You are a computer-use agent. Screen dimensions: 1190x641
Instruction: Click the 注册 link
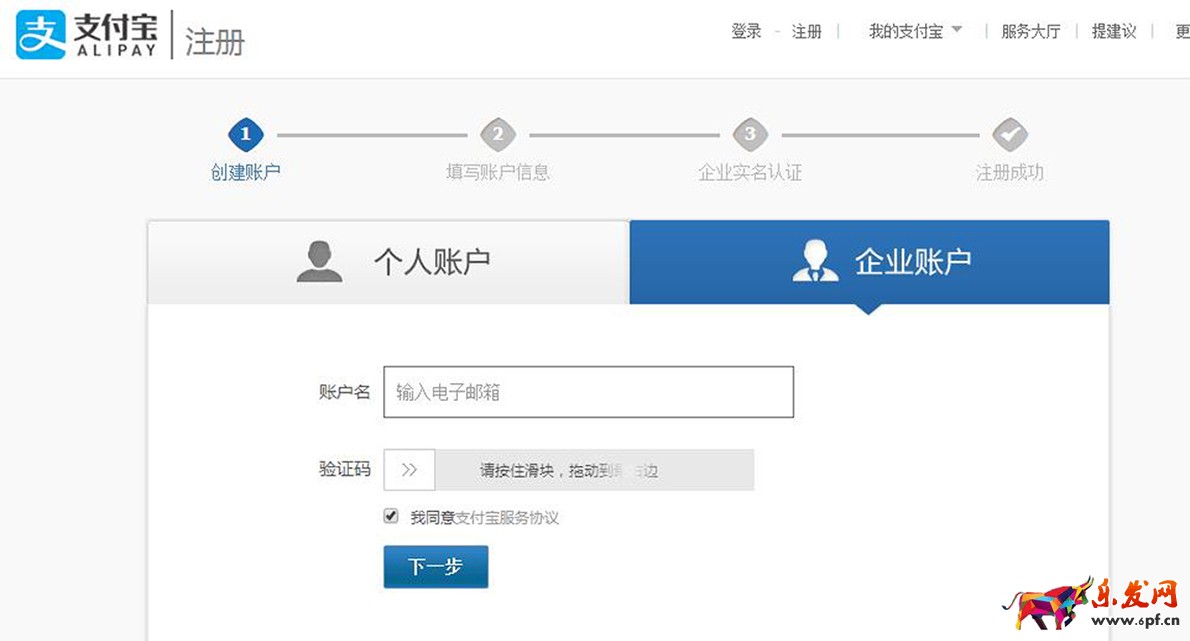(806, 31)
